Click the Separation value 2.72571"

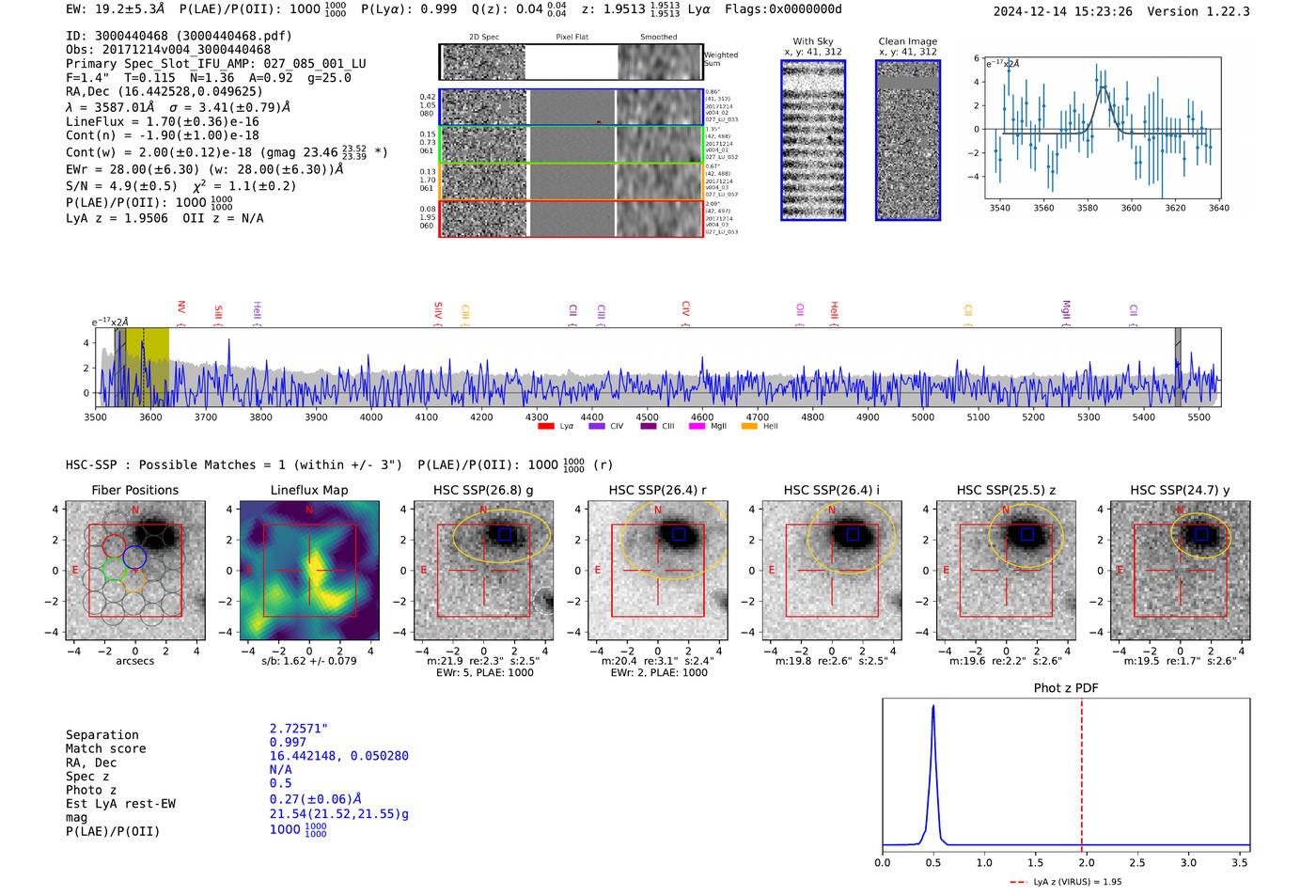[x=299, y=729]
